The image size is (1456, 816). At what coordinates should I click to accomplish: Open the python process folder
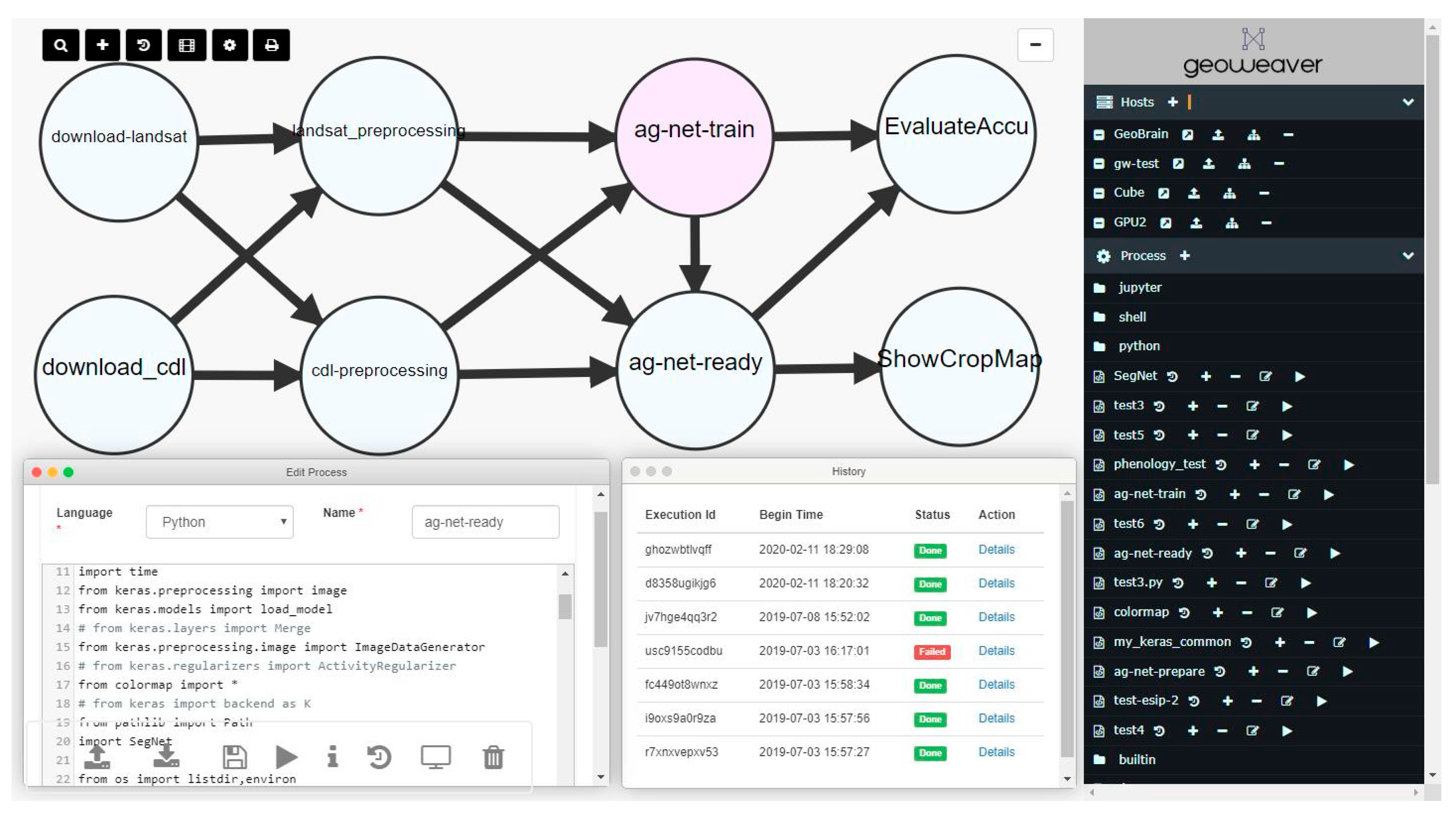[x=1138, y=346]
